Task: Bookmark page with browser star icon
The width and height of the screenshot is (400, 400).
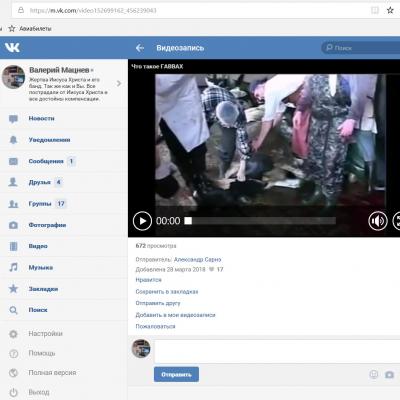Action: point(390,10)
